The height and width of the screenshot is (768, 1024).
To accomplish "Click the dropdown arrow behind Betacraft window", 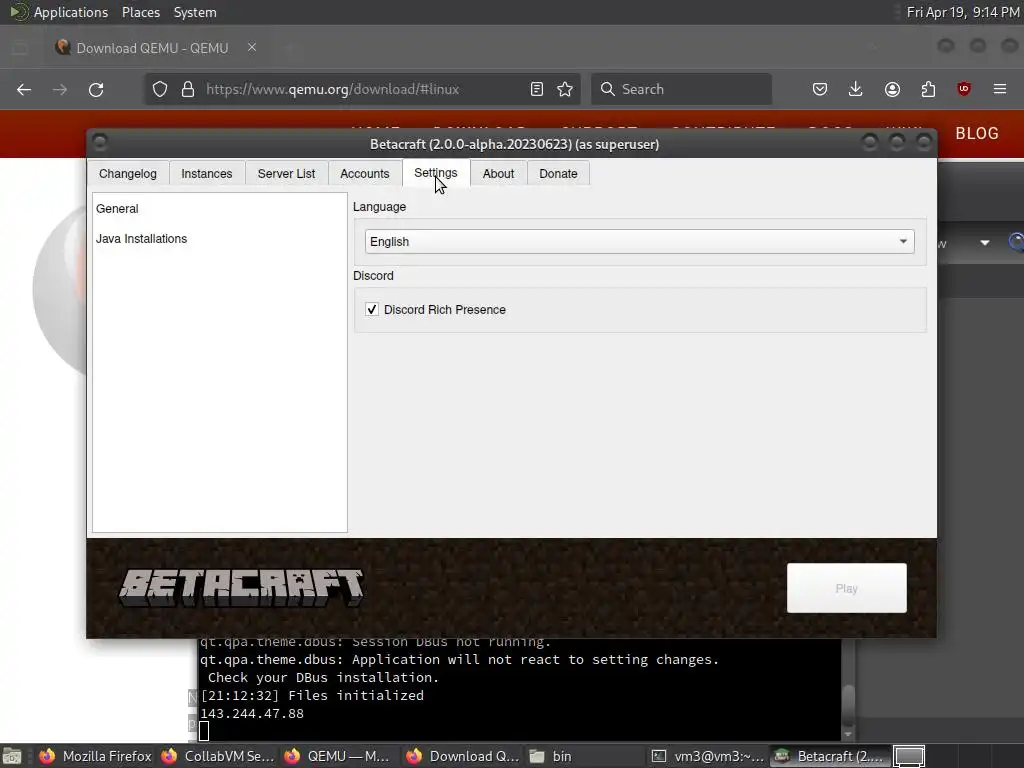I will [x=985, y=243].
